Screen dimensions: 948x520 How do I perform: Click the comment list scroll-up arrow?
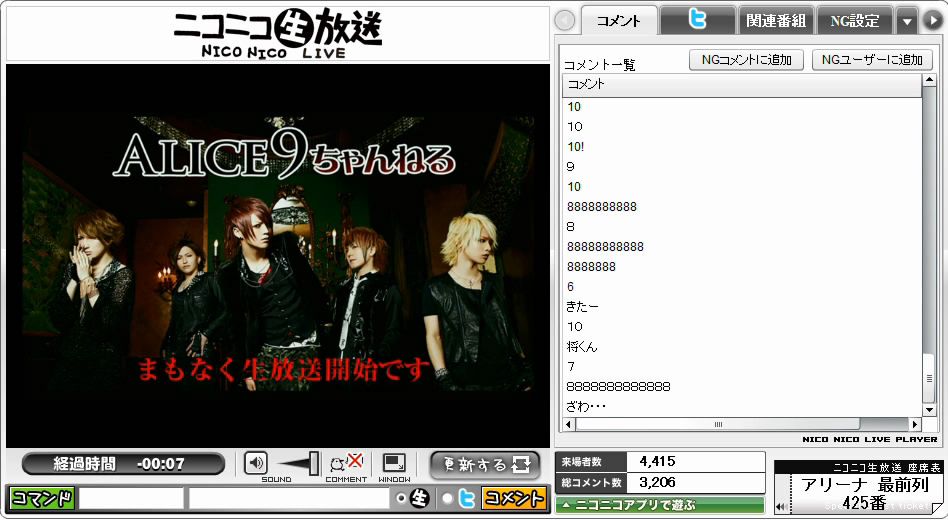coord(929,80)
